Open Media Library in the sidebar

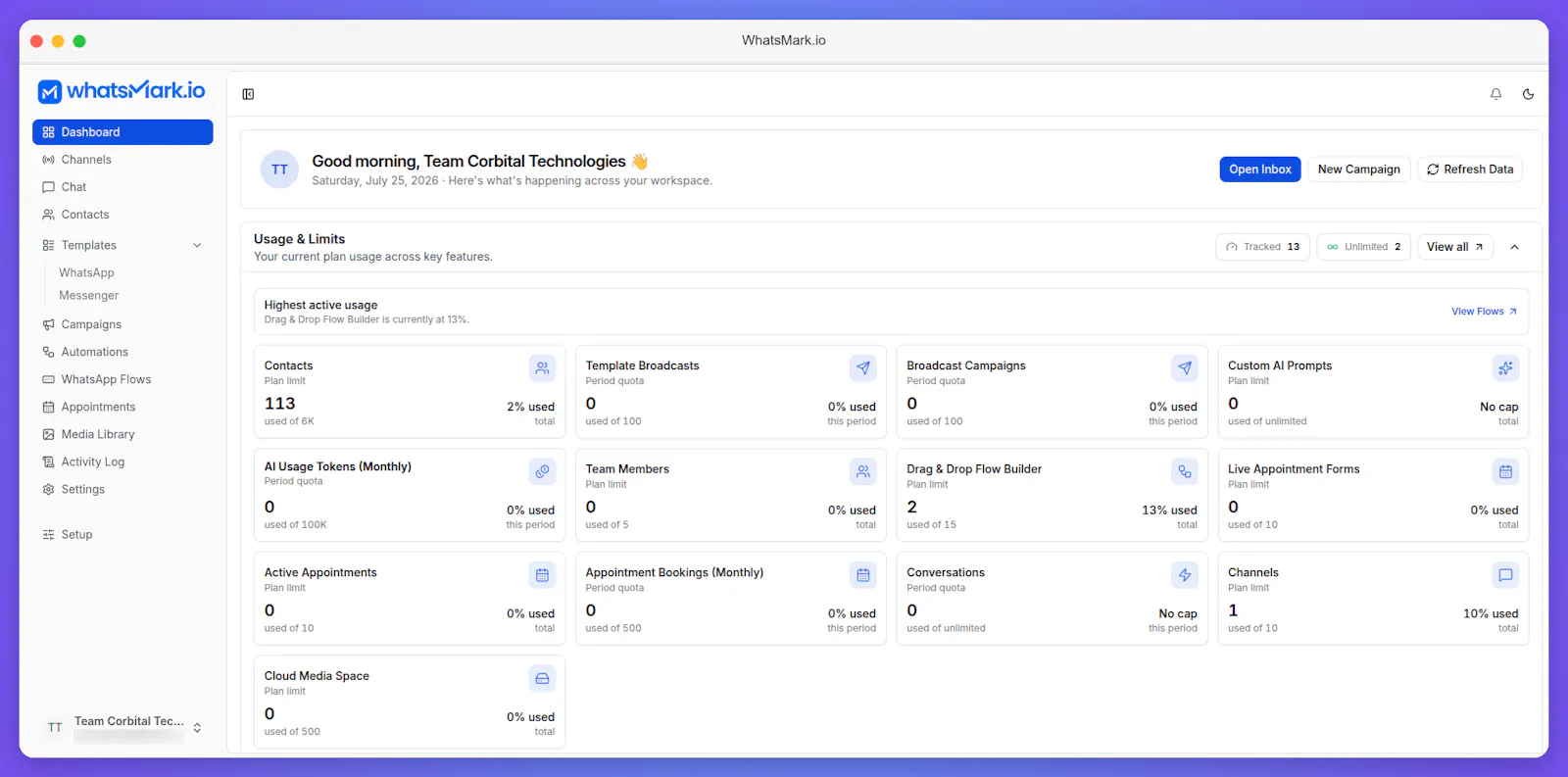(x=122, y=434)
